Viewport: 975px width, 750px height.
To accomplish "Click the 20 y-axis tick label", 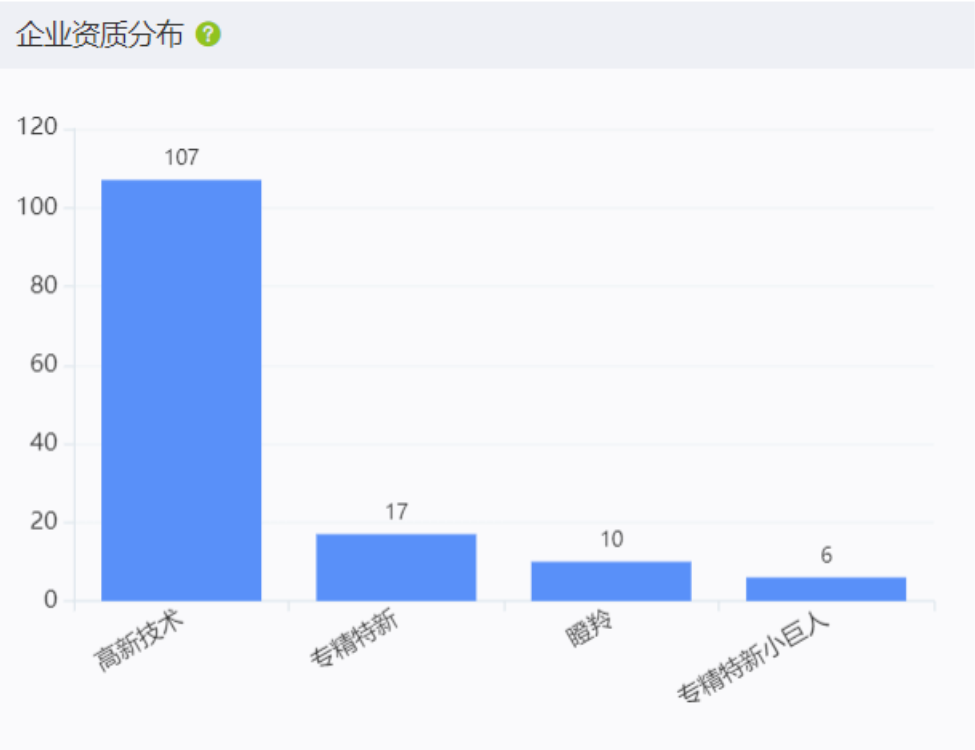I will point(44,521).
